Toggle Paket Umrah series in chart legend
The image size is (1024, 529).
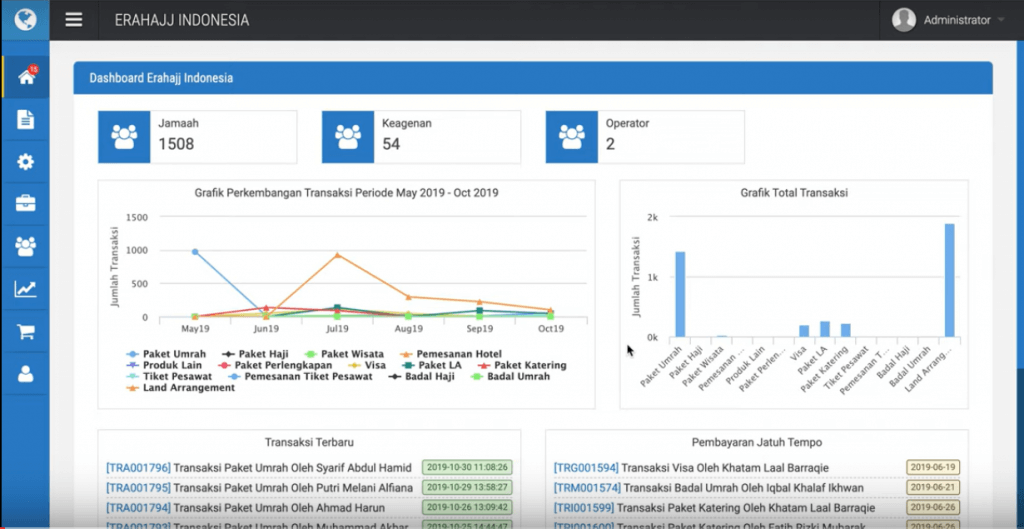(x=171, y=353)
